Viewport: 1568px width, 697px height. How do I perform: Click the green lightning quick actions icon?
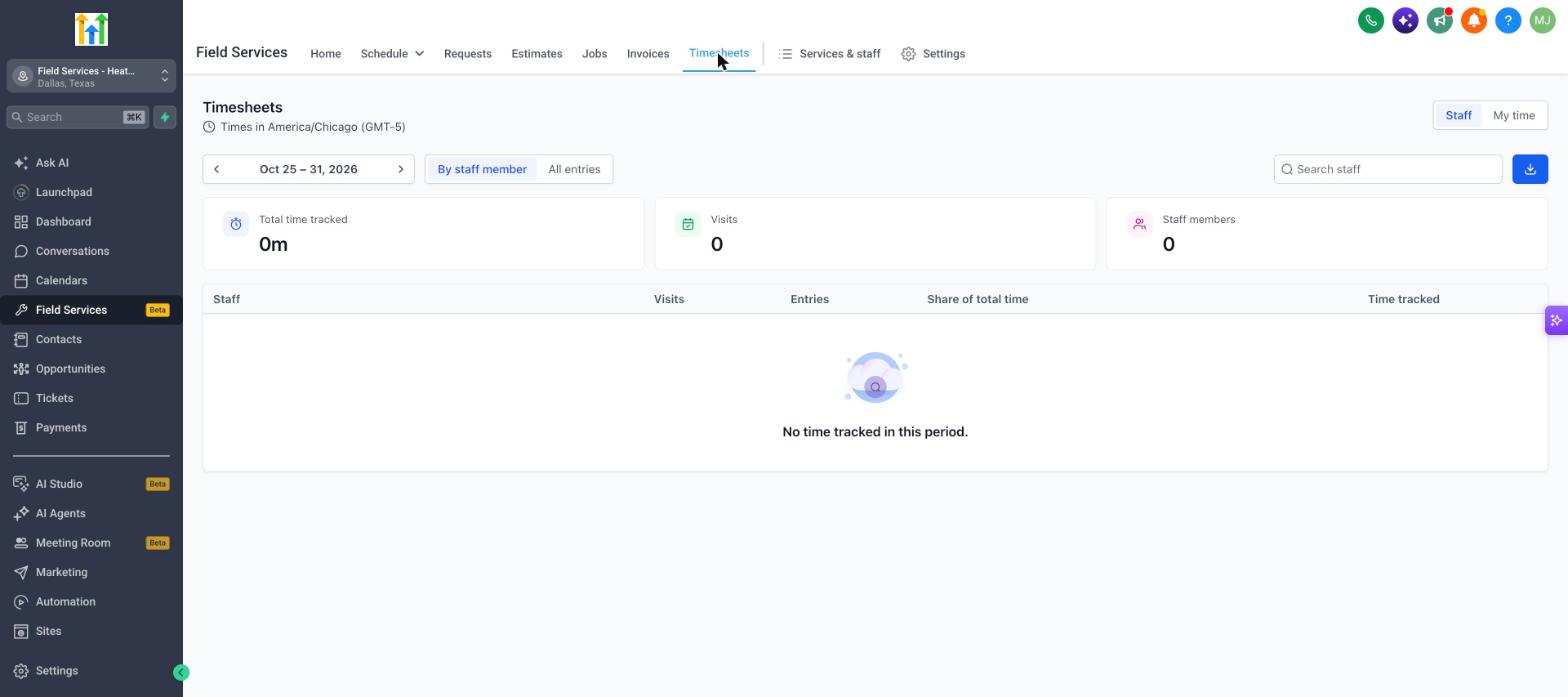[165, 117]
